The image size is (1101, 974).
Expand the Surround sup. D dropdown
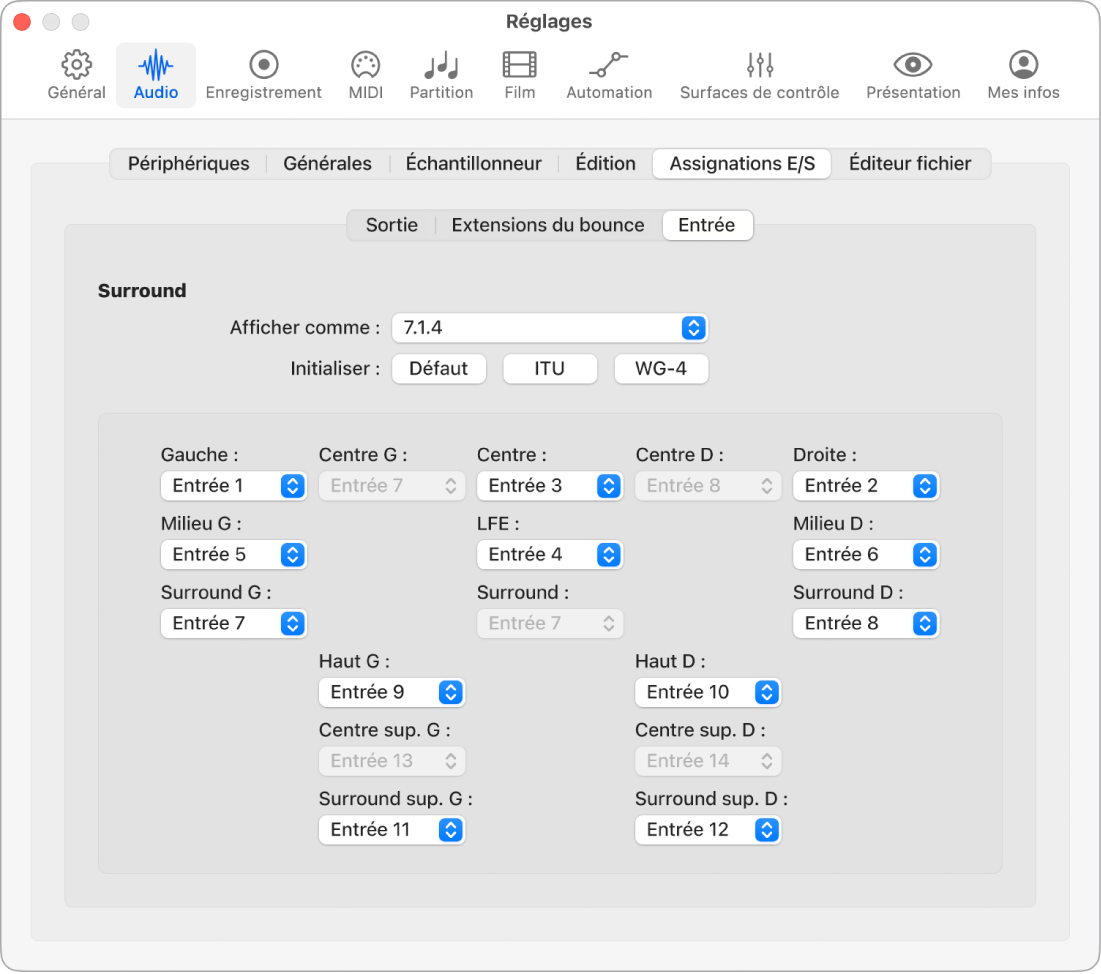point(708,830)
